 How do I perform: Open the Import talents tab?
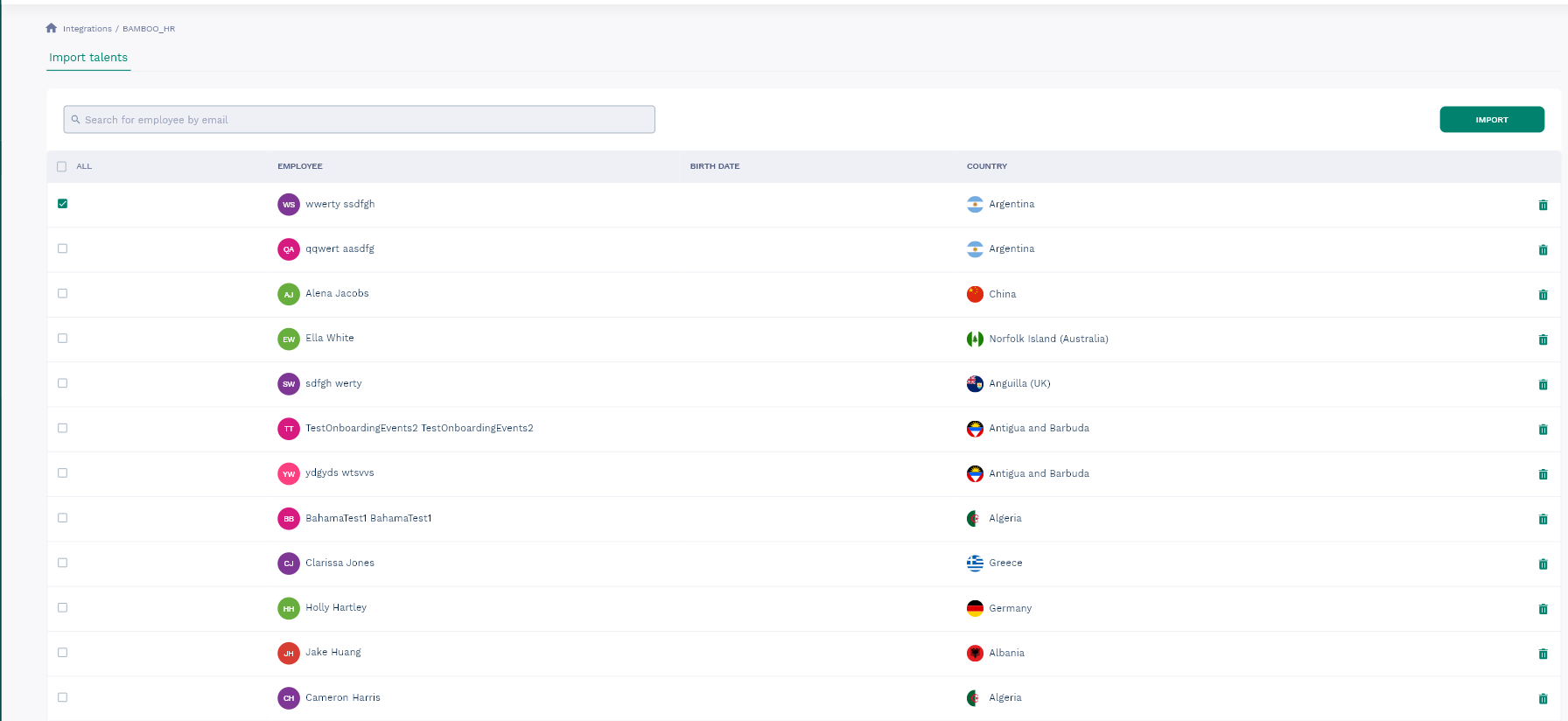88,58
